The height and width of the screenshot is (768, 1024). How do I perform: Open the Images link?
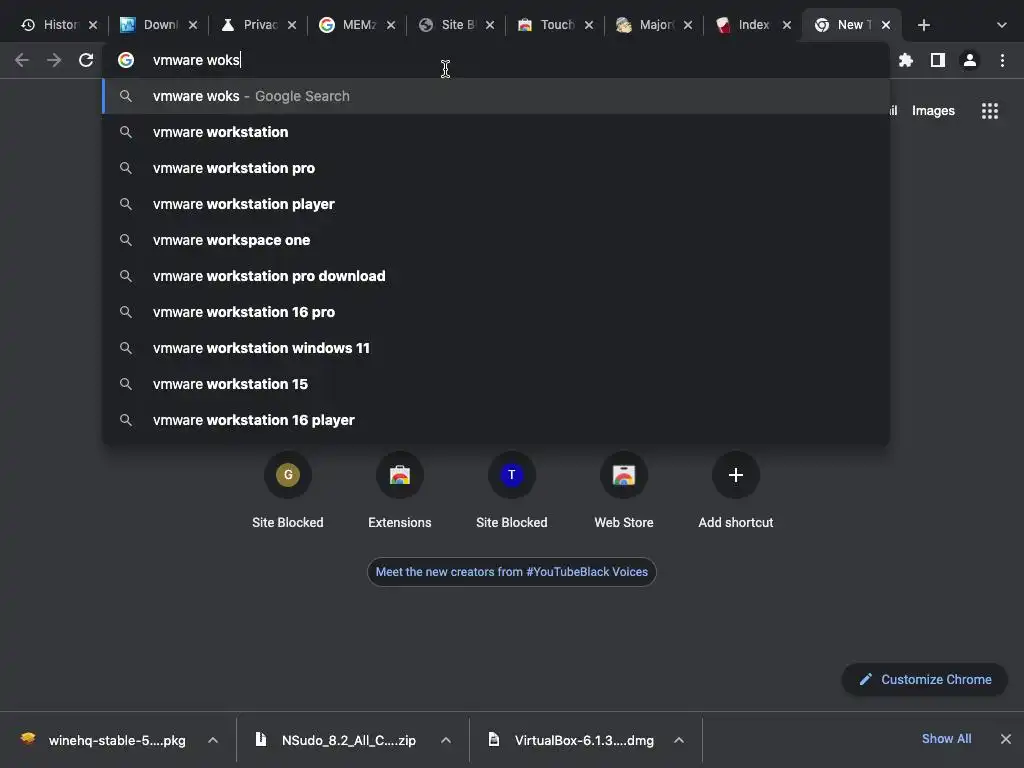pyautogui.click(x=933, y=111)
